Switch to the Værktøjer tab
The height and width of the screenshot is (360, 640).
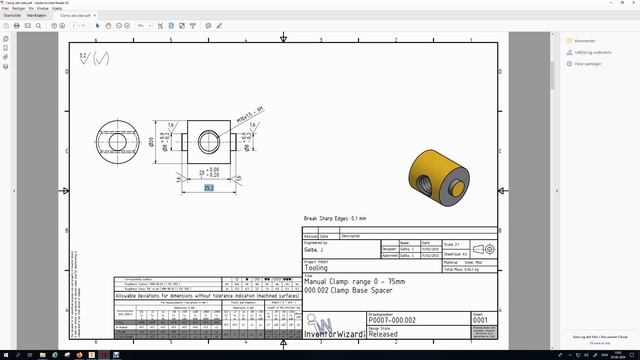[36, 16]
